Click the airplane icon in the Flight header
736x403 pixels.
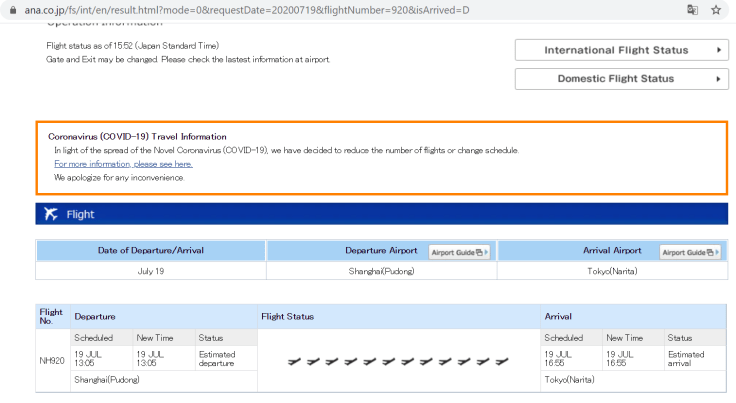[x=50, y=214]
